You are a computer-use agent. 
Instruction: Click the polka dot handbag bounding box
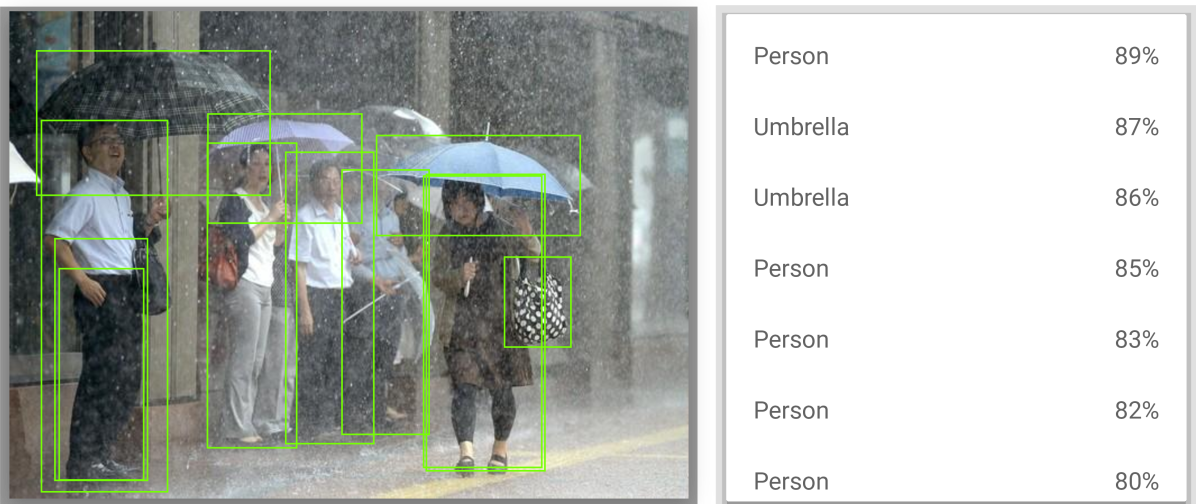click(x=538, y=302)
